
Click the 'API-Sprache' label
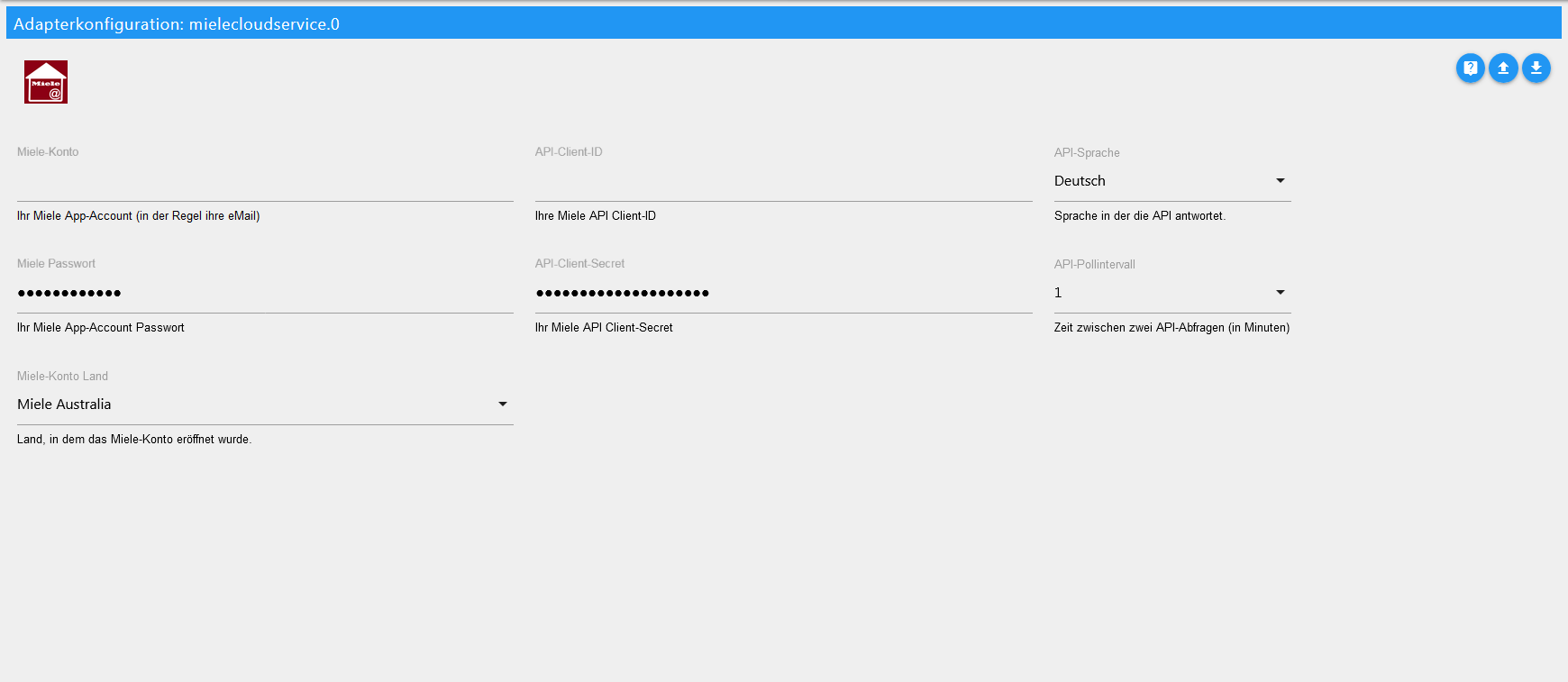pyautogui.click(x=1087, y=153)
